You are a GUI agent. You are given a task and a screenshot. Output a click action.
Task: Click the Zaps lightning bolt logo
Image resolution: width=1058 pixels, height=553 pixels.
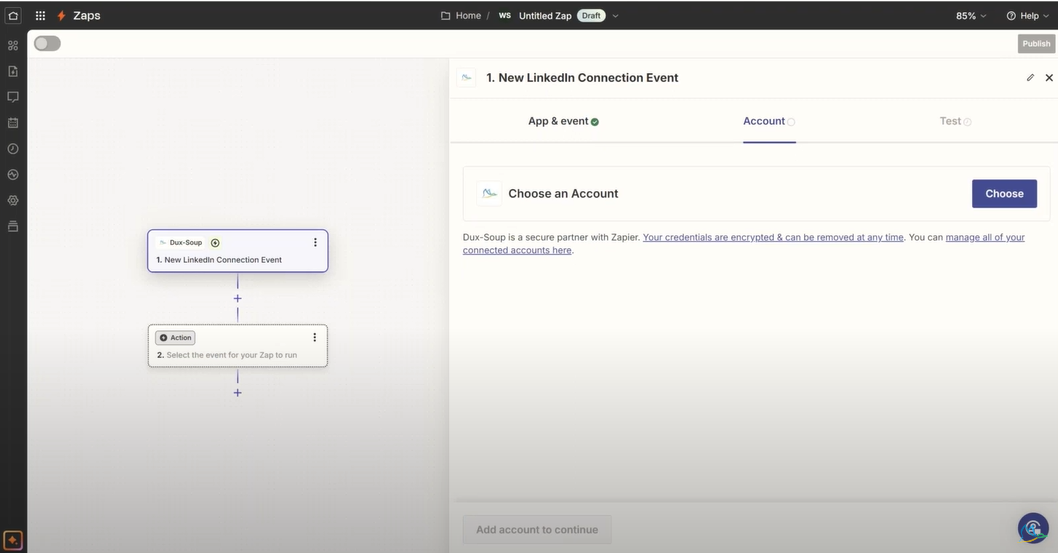click(x=61, y=16)
